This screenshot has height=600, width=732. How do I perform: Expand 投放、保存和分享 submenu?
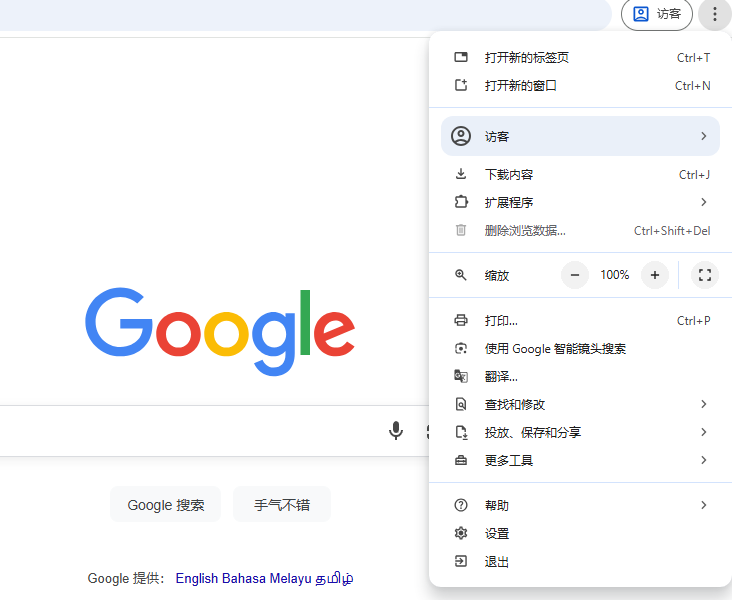click(580, 433)
